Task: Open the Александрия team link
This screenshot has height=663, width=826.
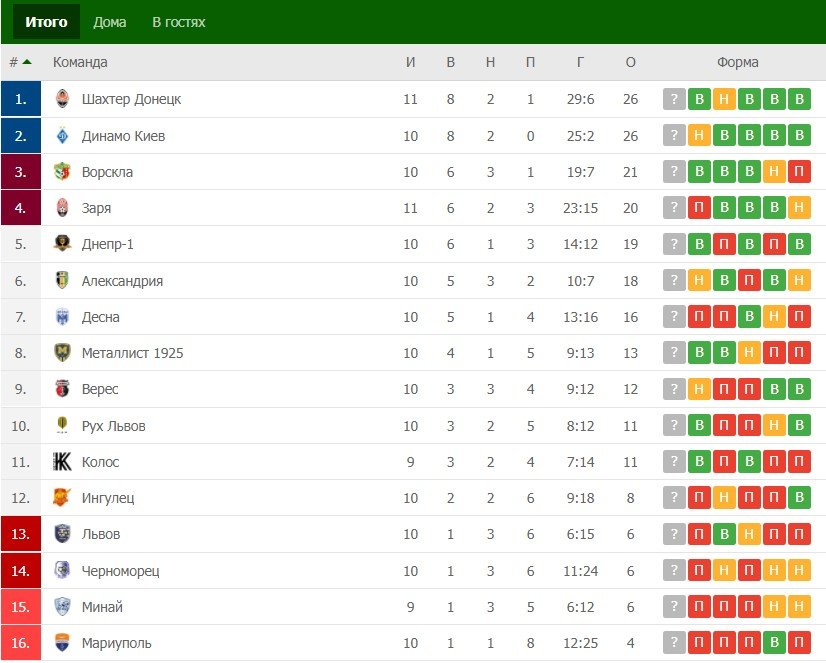Action: pos(122,281)
